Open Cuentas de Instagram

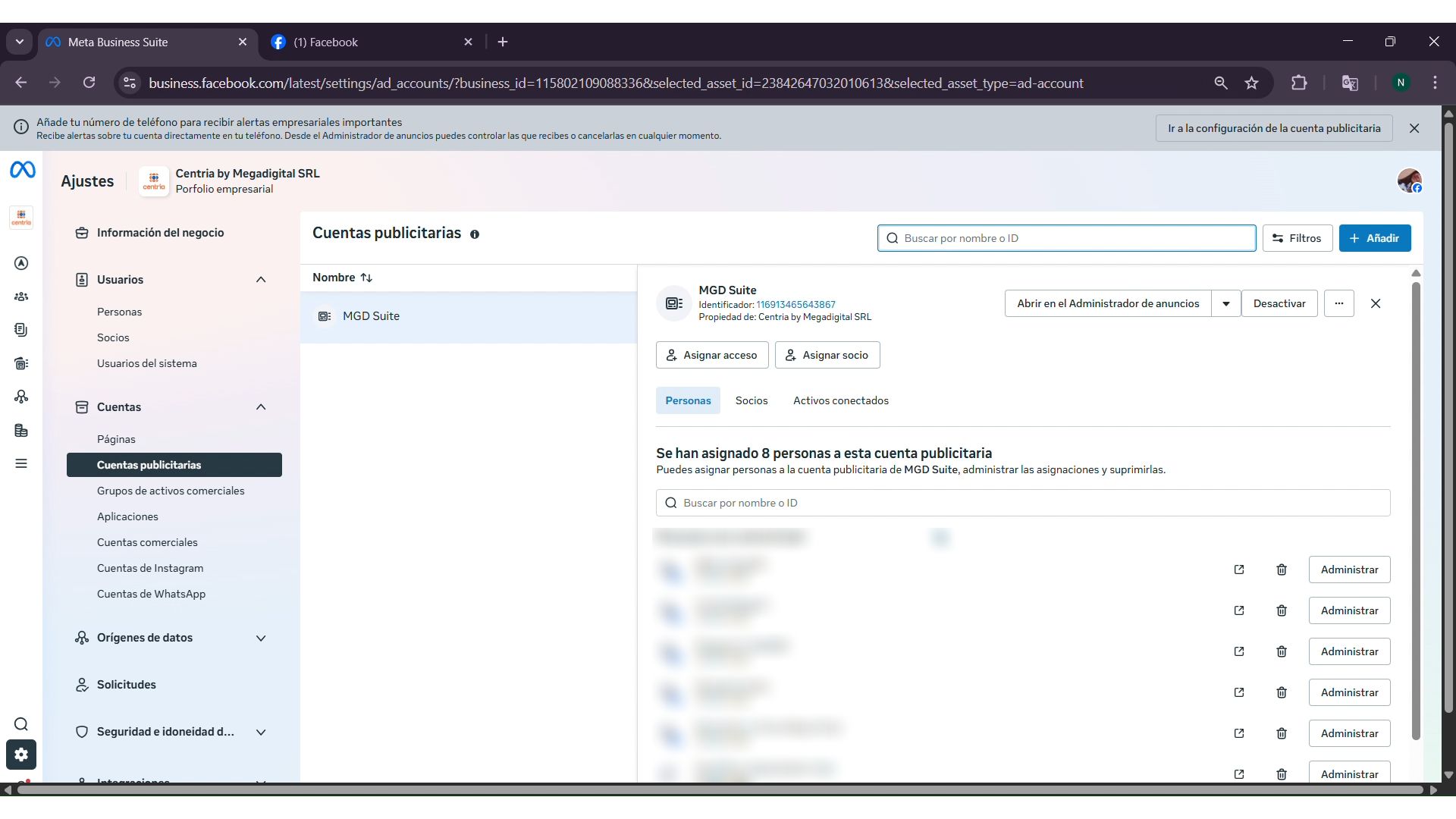point(150,568)
